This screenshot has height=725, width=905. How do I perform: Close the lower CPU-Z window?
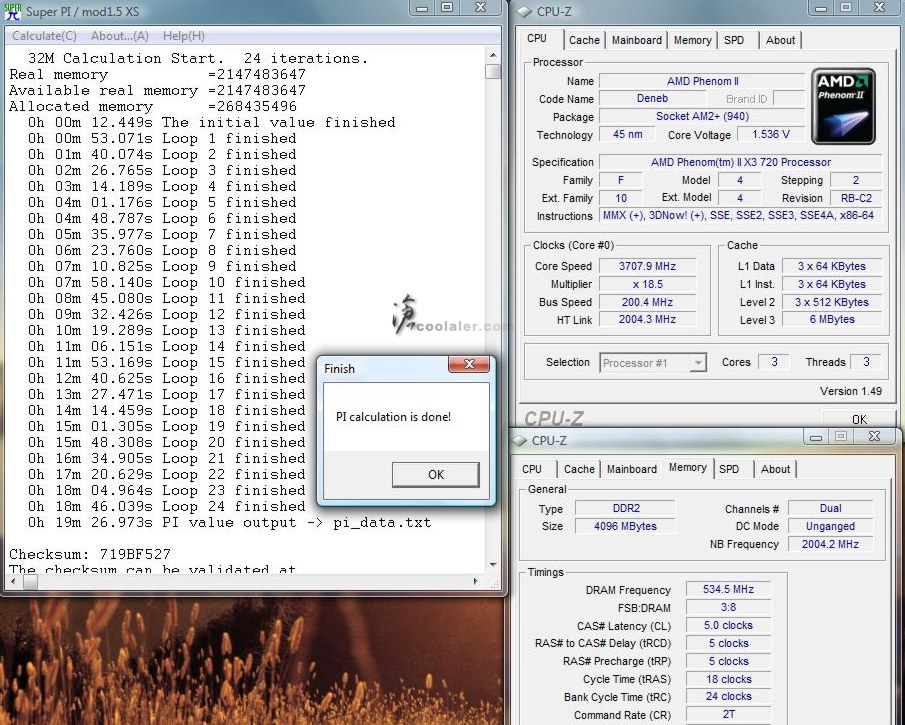874,437
